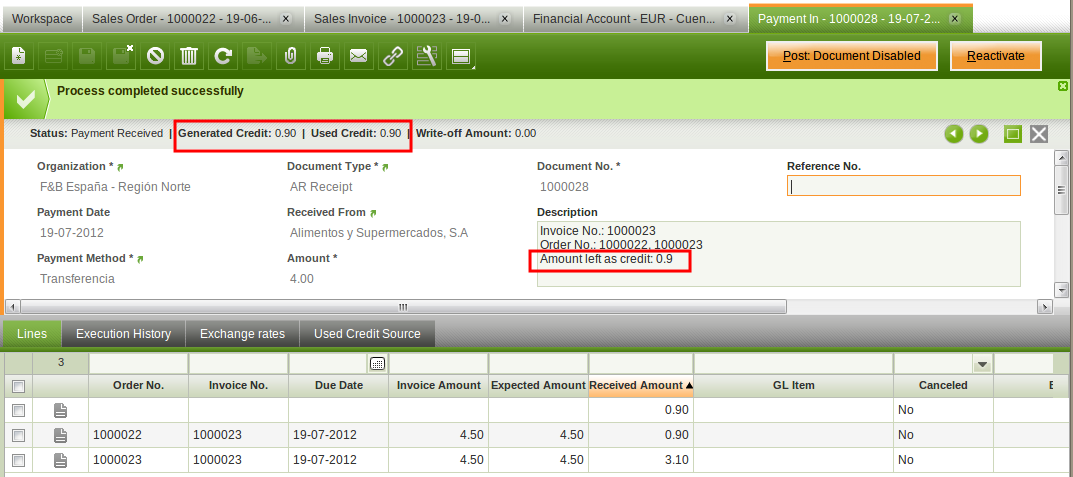Click into the Reference No. field
The height and width of the screenshot is (477, 1073).
click(x=903, y=186)
